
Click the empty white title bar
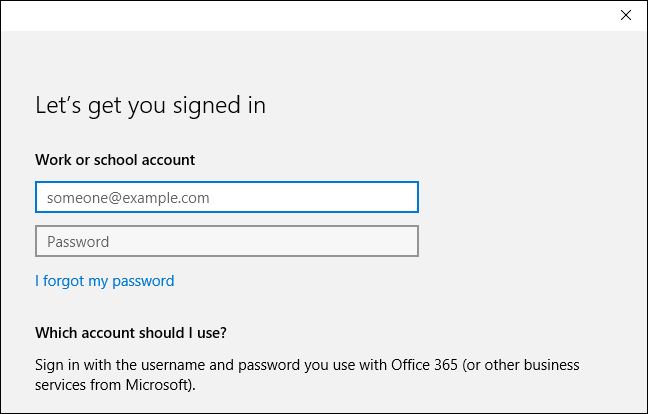coord(300,15)
